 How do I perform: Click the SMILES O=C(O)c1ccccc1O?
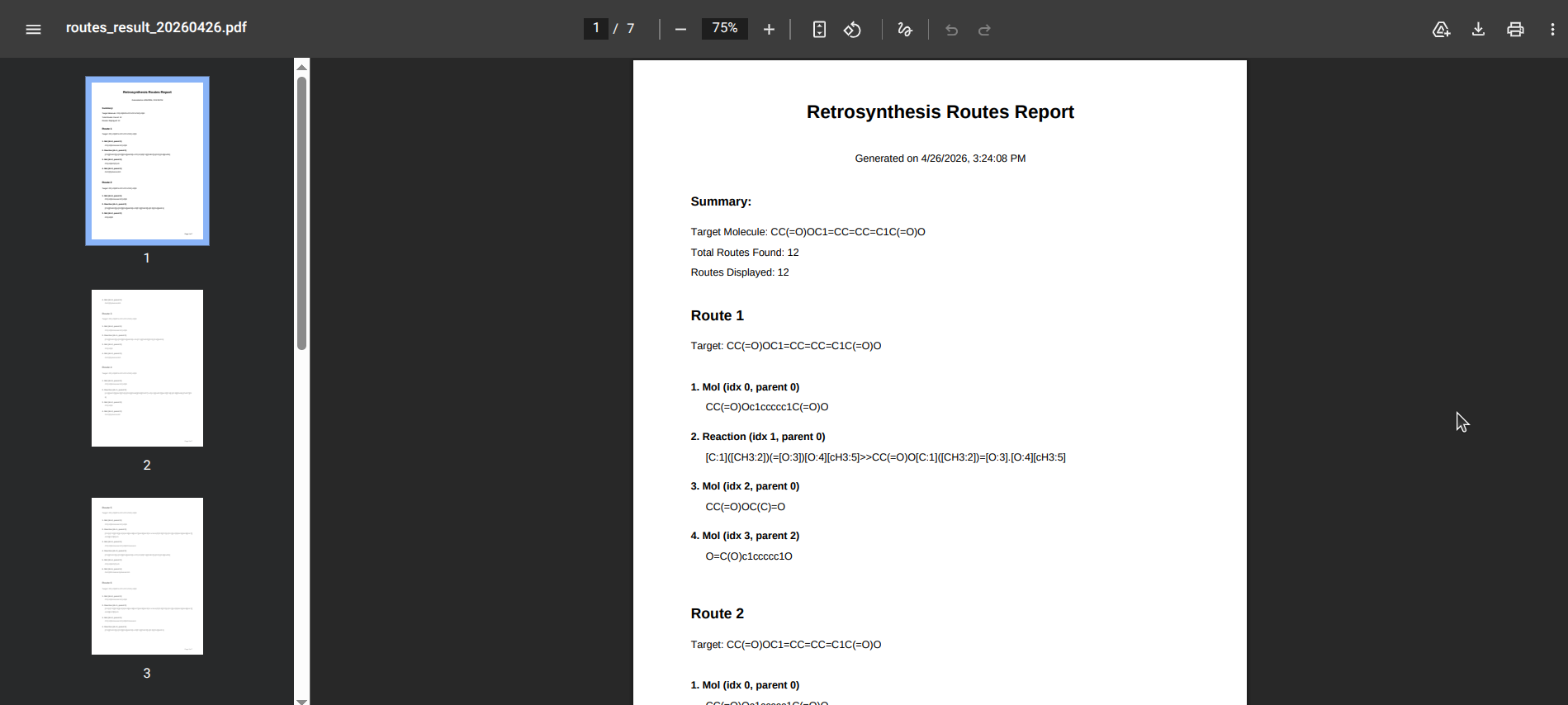click(749, 556)
